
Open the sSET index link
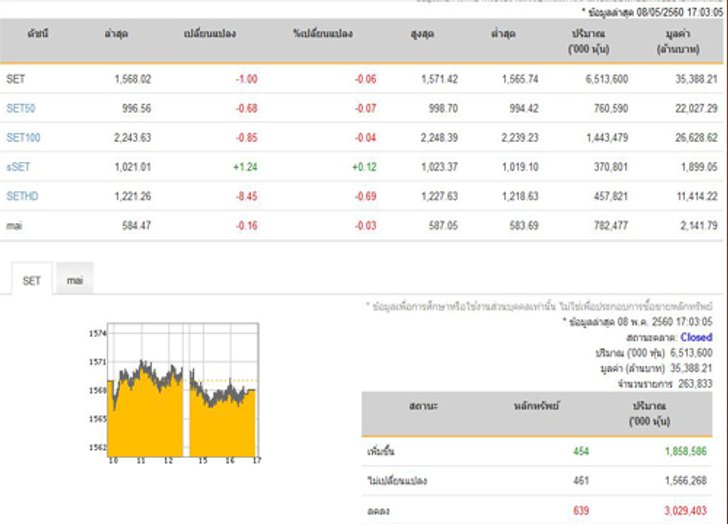[x=18, y=167]
